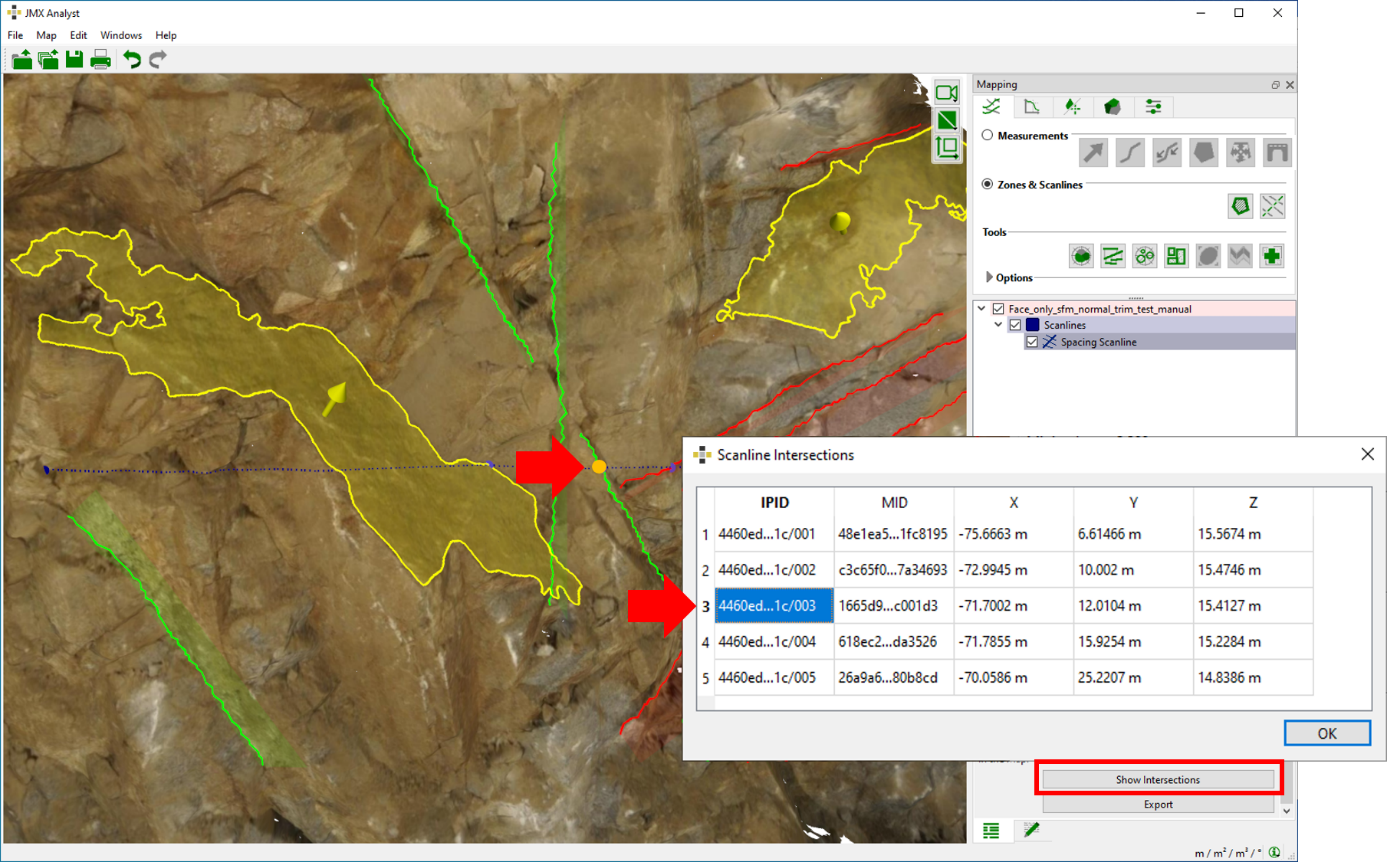This screenshot has height=862, width=1387.
Task: Uncheck the Scanlines group checkbox
Action: tap(1016, 325)
